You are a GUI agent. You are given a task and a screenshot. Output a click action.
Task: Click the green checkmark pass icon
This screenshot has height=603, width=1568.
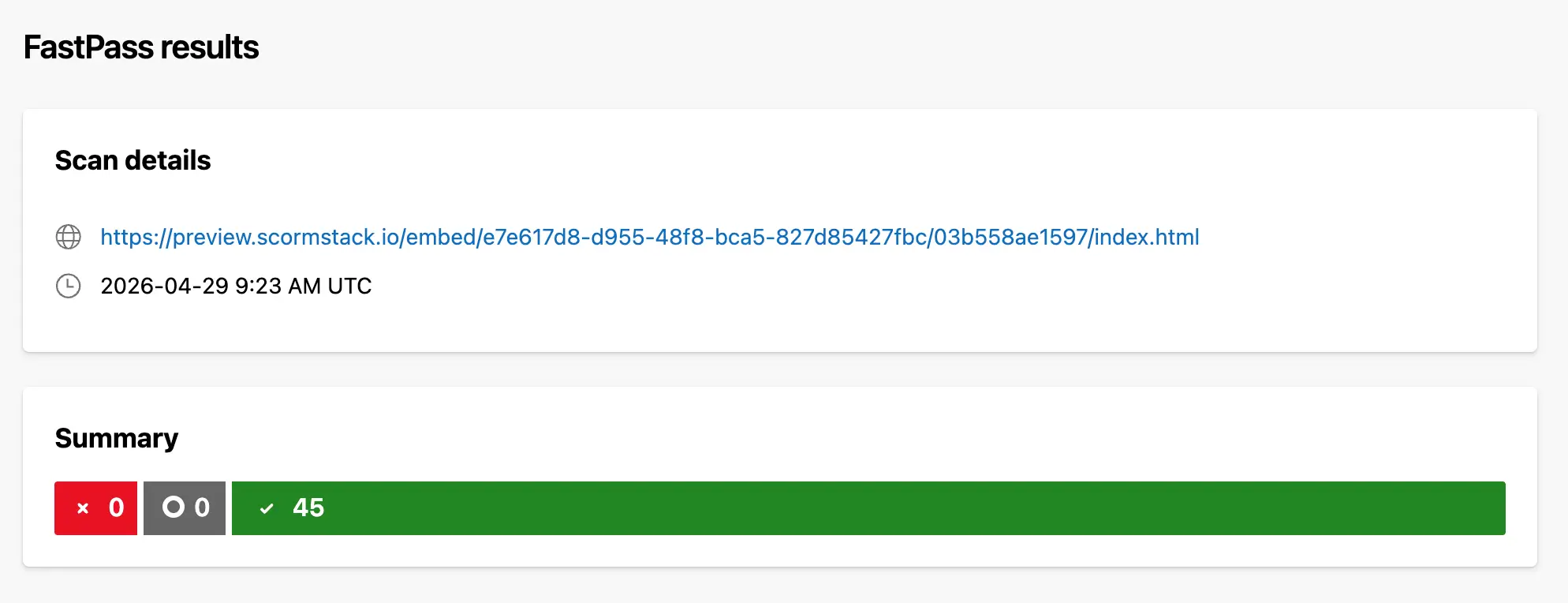click(267, 507)
